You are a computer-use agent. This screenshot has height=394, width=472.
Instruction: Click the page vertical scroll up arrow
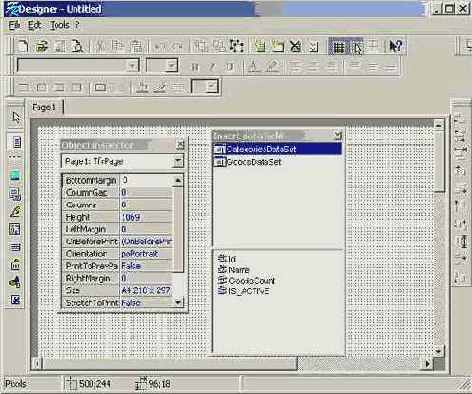tap(438, 126)
